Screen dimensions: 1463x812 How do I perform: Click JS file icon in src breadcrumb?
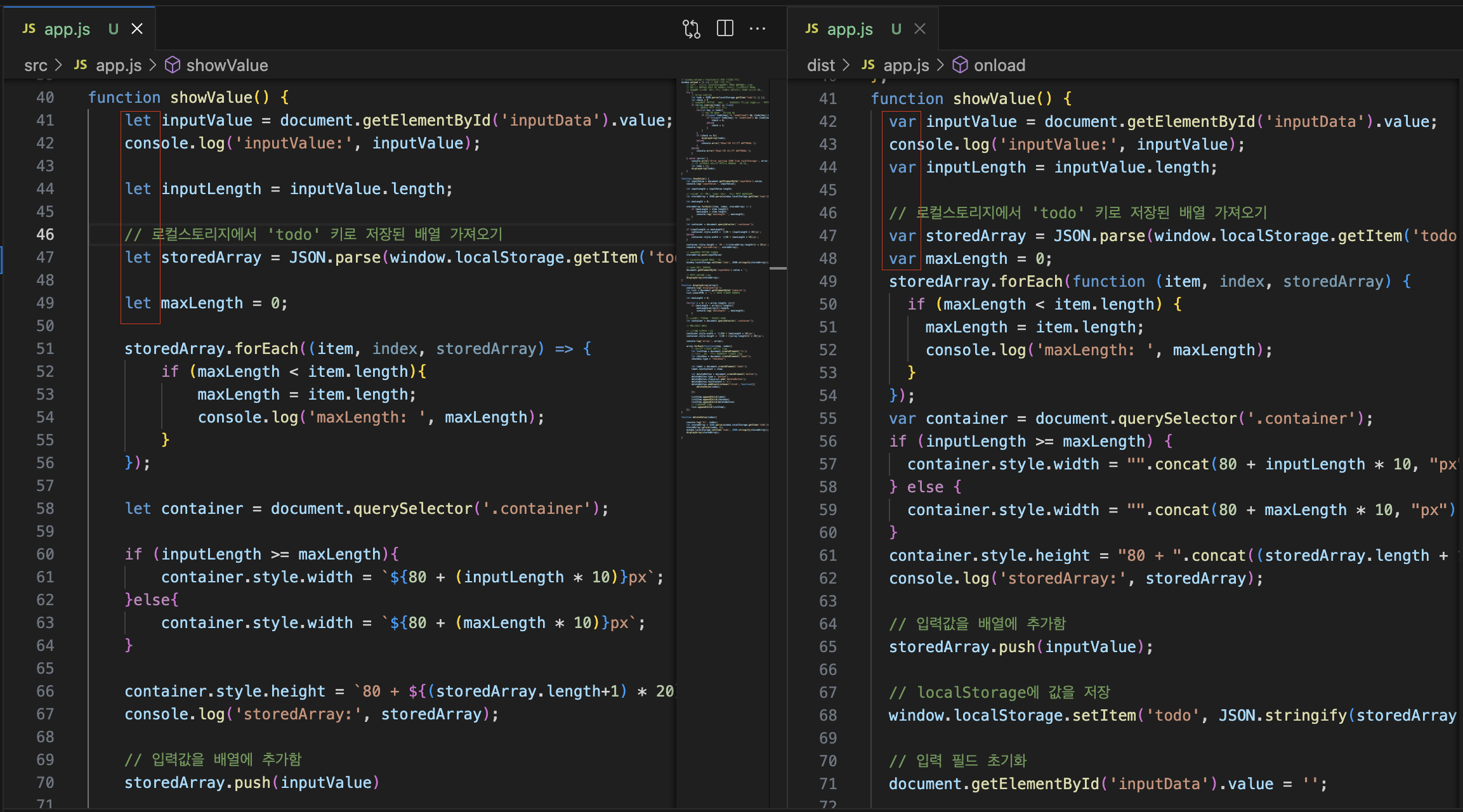(81, 65)
